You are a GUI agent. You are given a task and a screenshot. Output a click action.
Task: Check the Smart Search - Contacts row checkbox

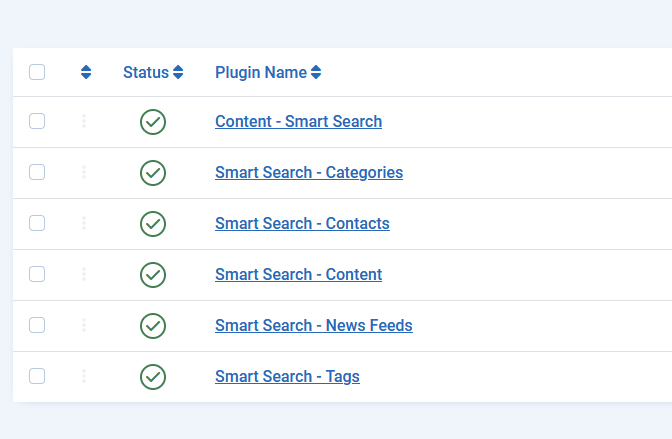click(x=37, y=224)
